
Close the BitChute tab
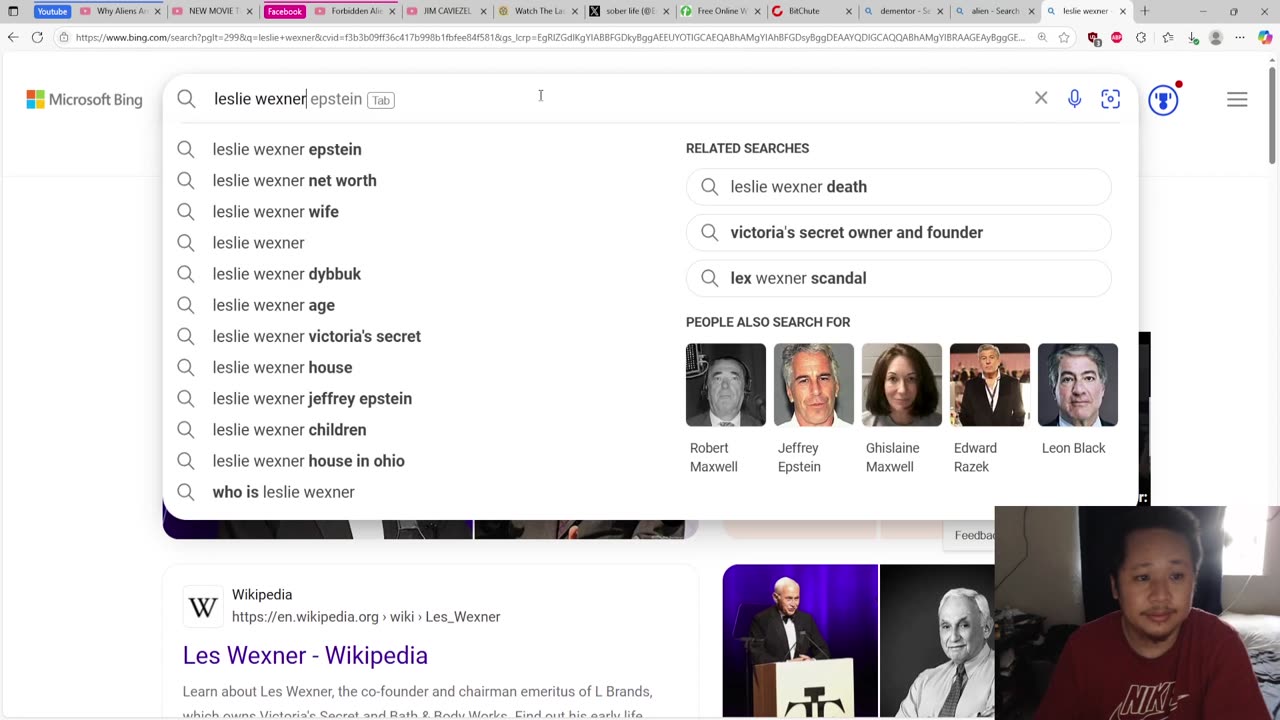pyautogui.click(x=849, y=11)
